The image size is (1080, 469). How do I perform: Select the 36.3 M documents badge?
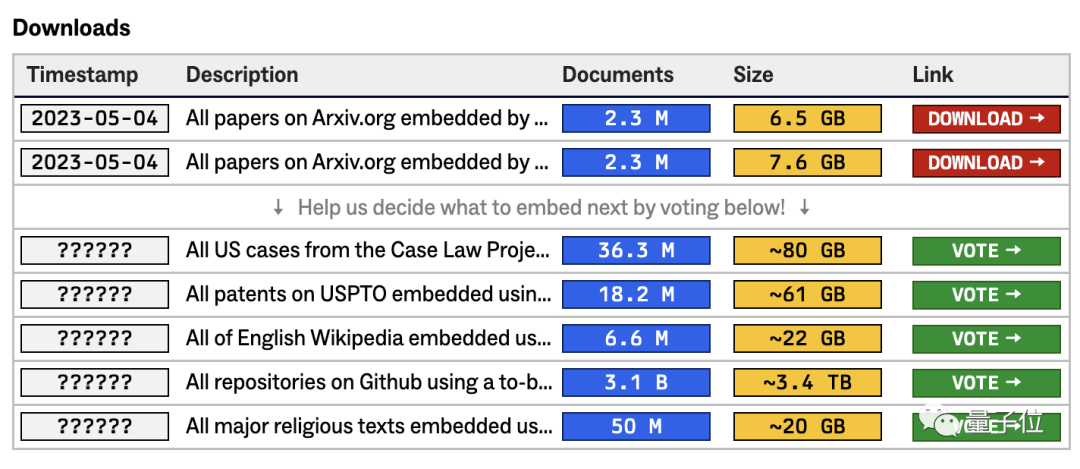(x=636, y=251)
